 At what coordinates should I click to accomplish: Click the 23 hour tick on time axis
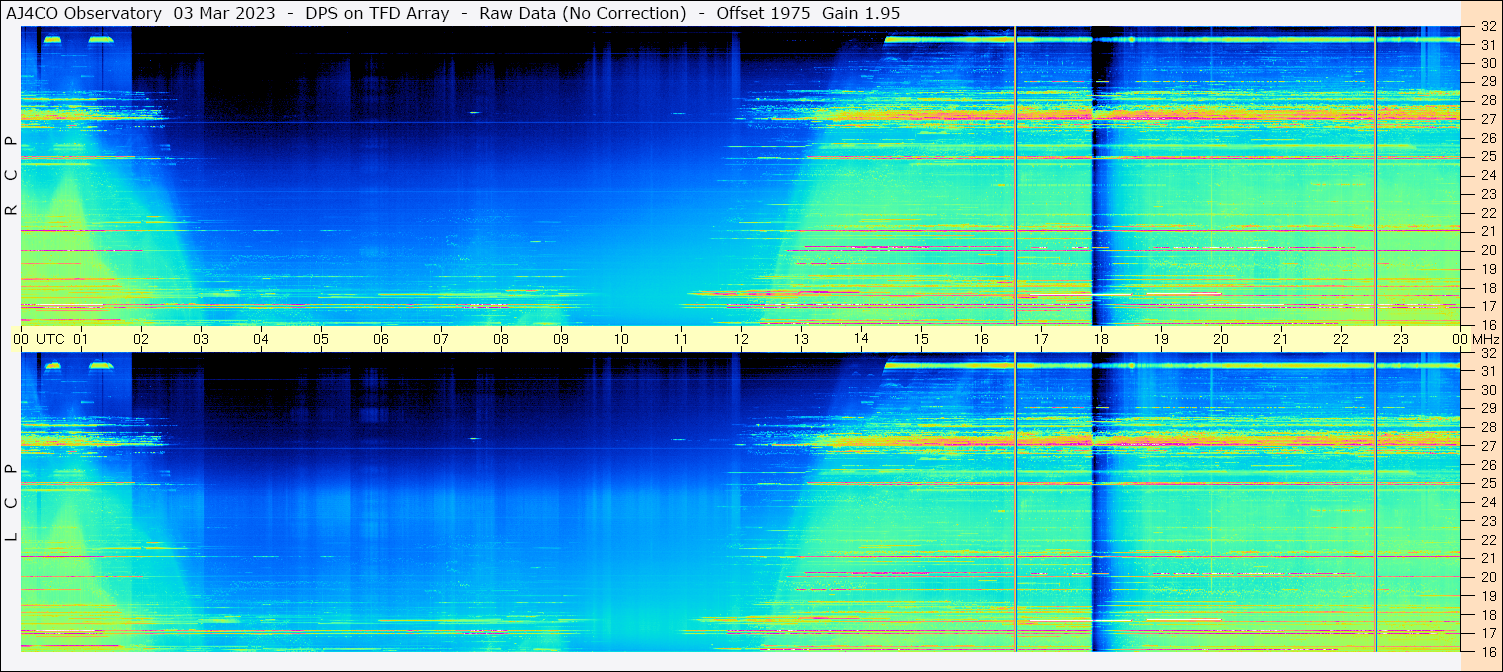coord(1401,339)
